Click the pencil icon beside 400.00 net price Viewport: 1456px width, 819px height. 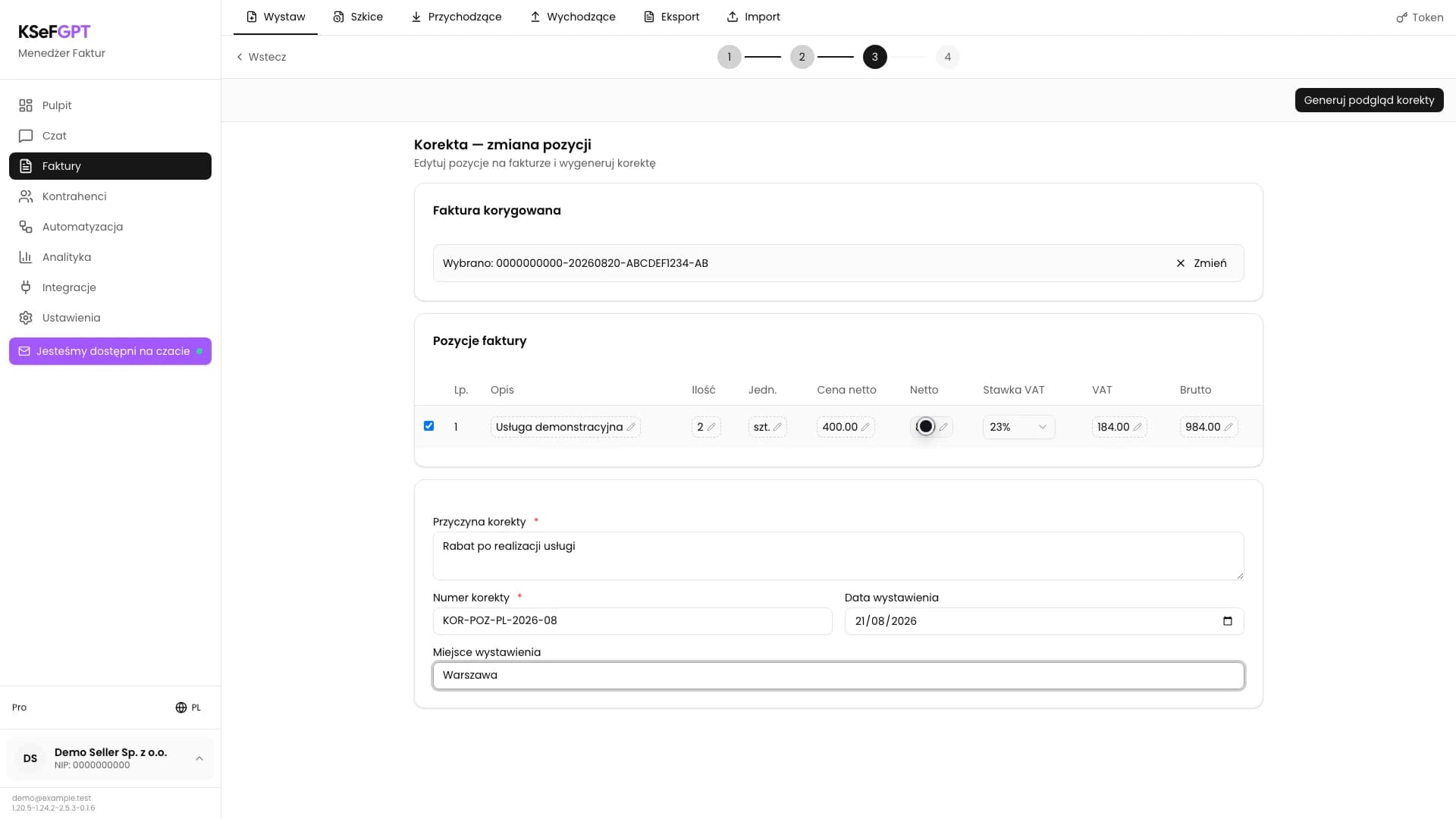tap(865, 427)
